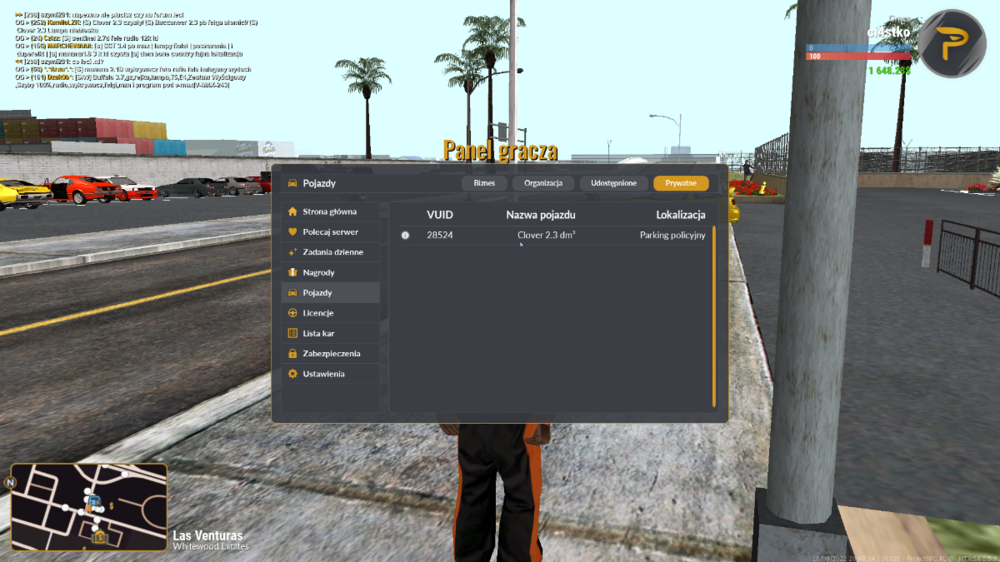Click the yellow vehicle list scrollbar

point(714,316)
